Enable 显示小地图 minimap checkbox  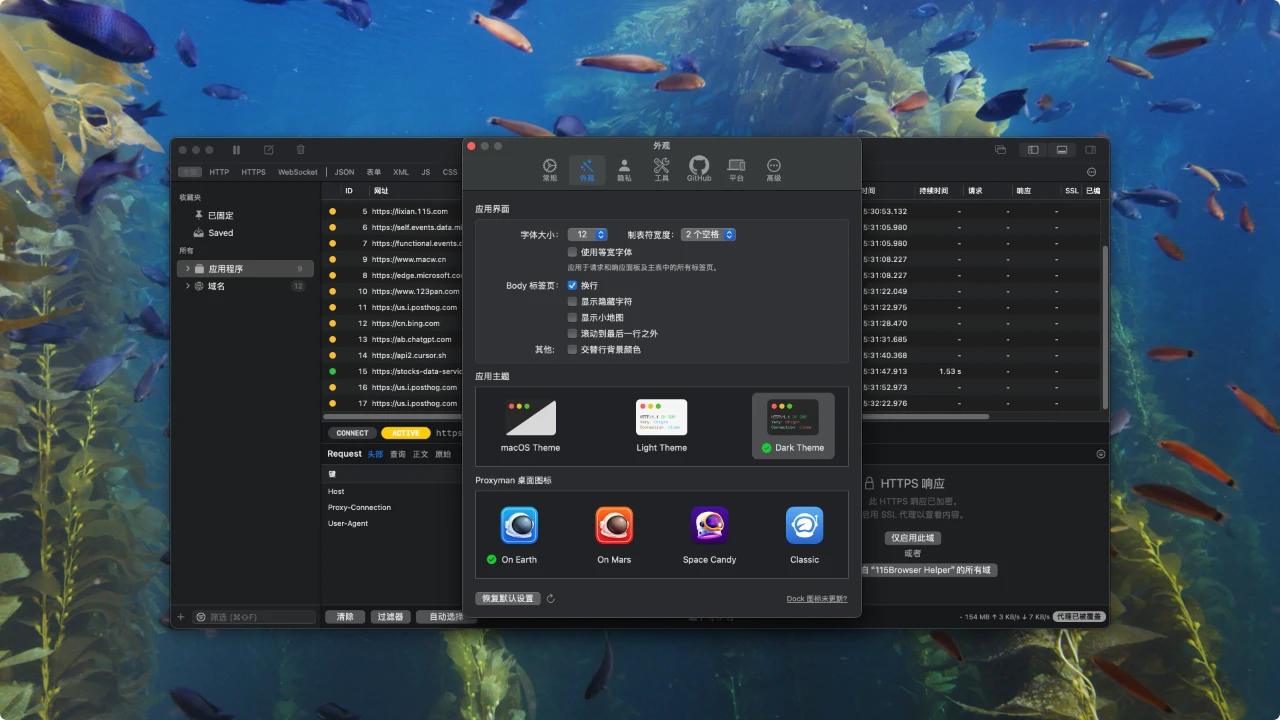pyautogui.click(x=572, y=317)
